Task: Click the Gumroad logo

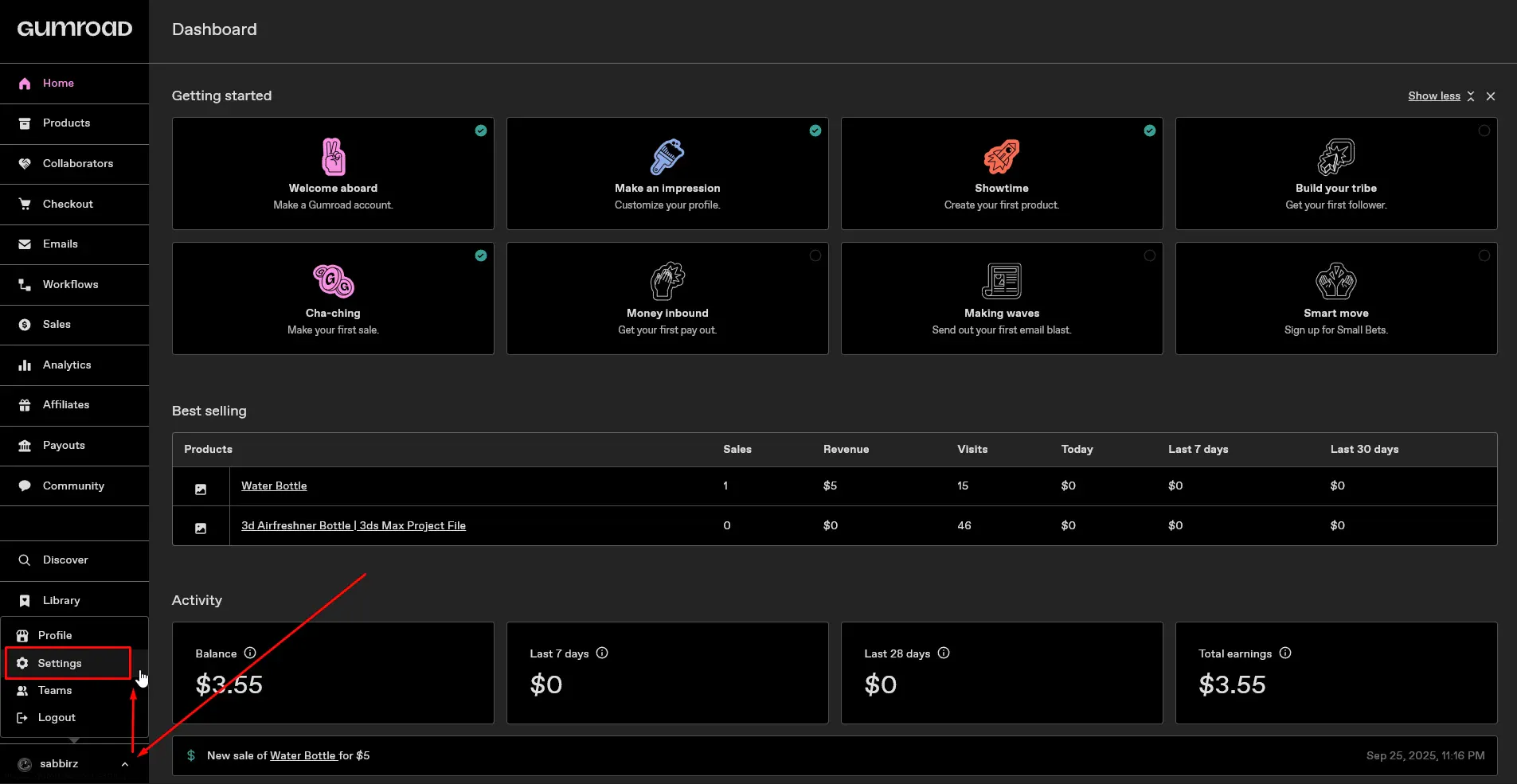Action: [x=75, y=29]
